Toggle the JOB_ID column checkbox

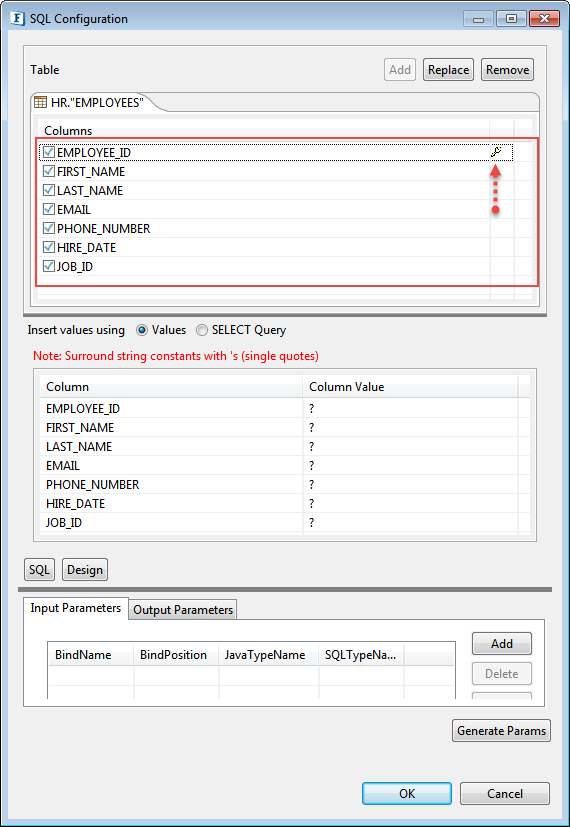pyautogui.click(x=49, y=266)
